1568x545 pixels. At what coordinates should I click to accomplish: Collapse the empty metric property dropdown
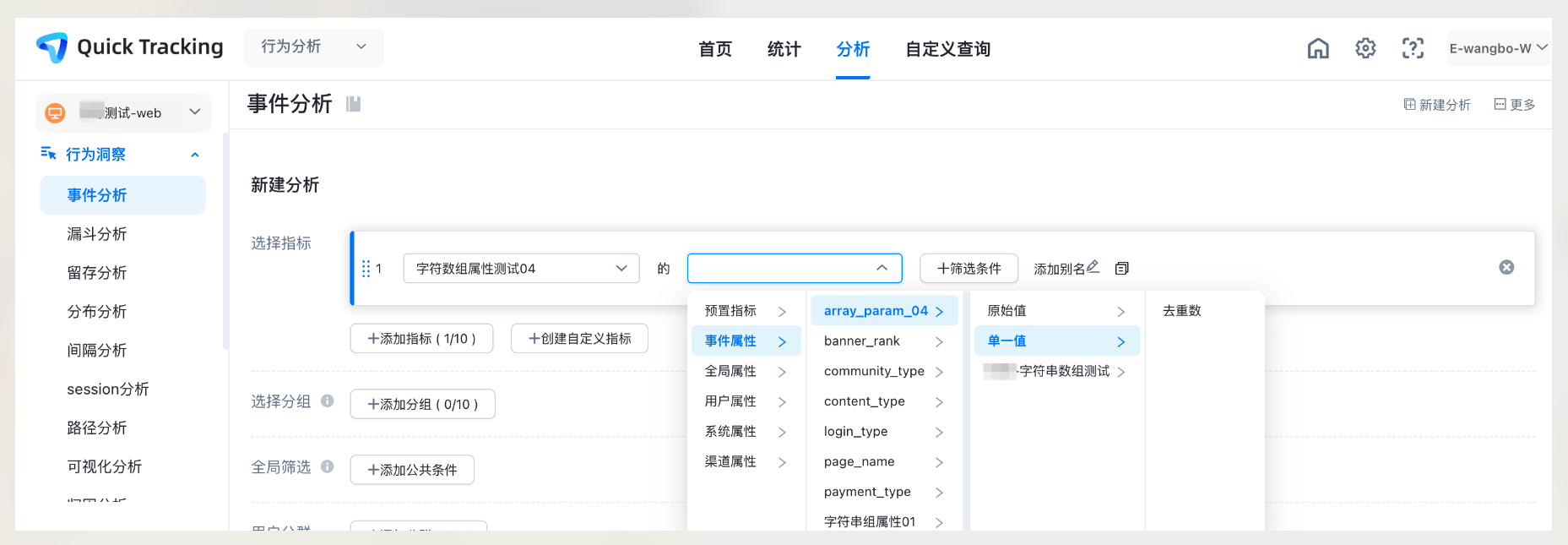(x=795, y=268)
